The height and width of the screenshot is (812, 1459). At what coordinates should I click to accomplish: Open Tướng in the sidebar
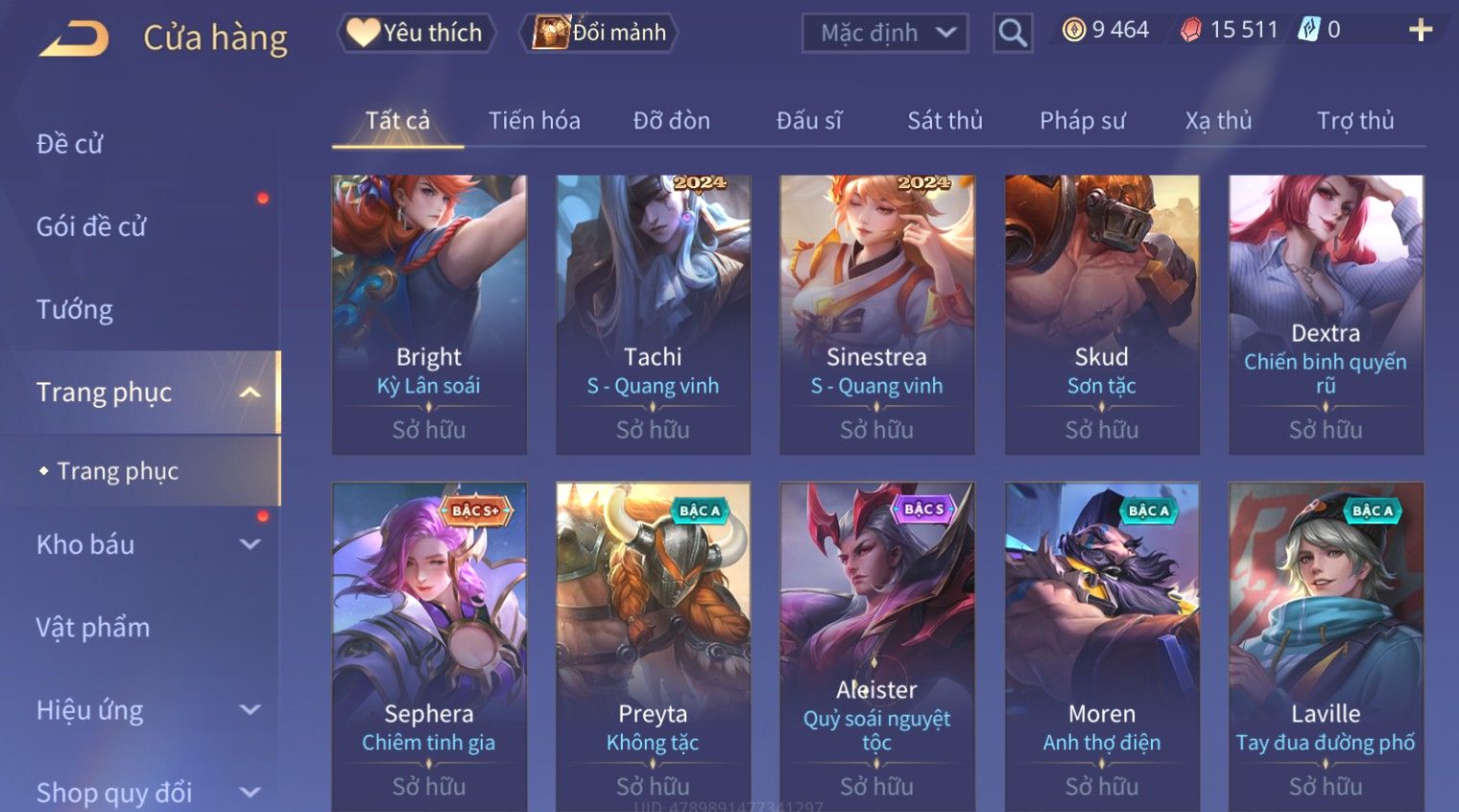coord(75,310)
